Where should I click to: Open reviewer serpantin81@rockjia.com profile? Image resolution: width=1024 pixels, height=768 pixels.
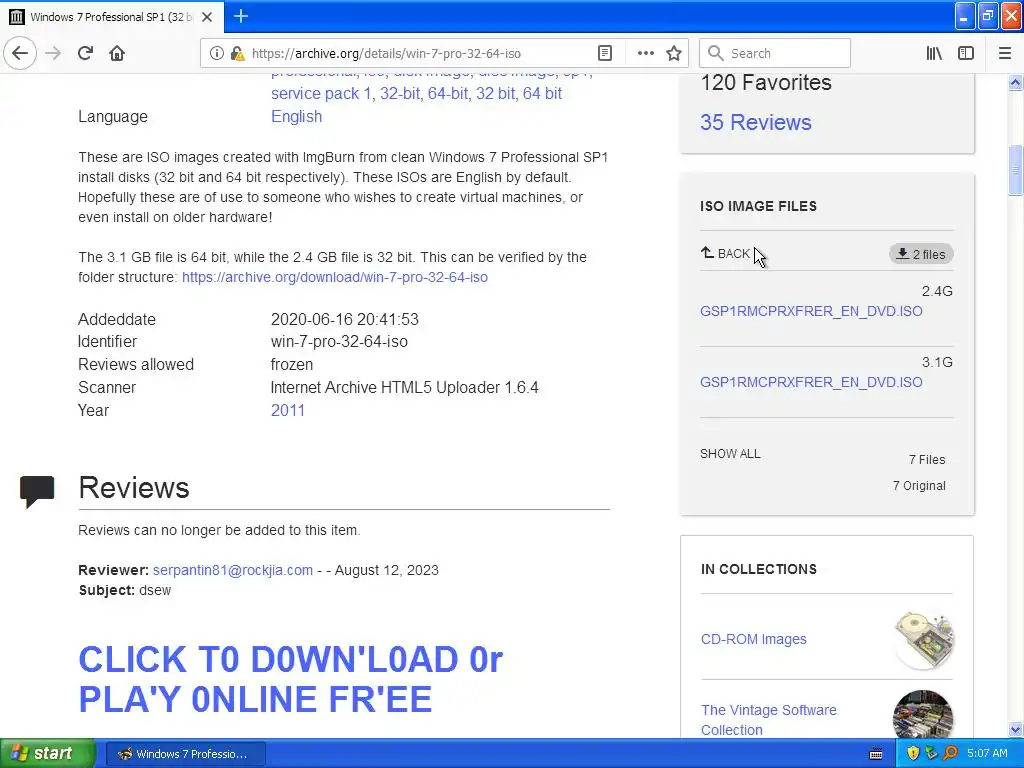[x=232, y=570]
